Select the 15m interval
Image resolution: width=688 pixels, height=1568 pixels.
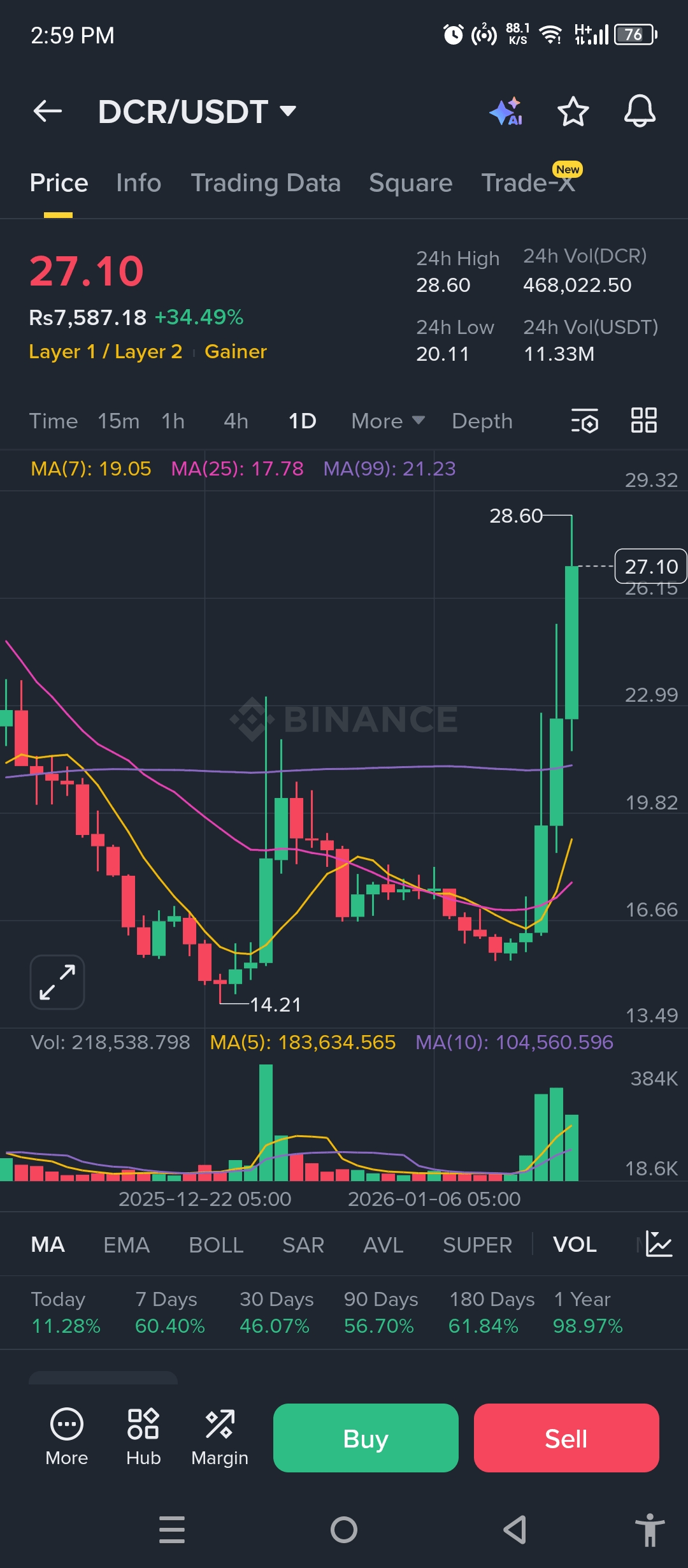[x=118, y=421]
